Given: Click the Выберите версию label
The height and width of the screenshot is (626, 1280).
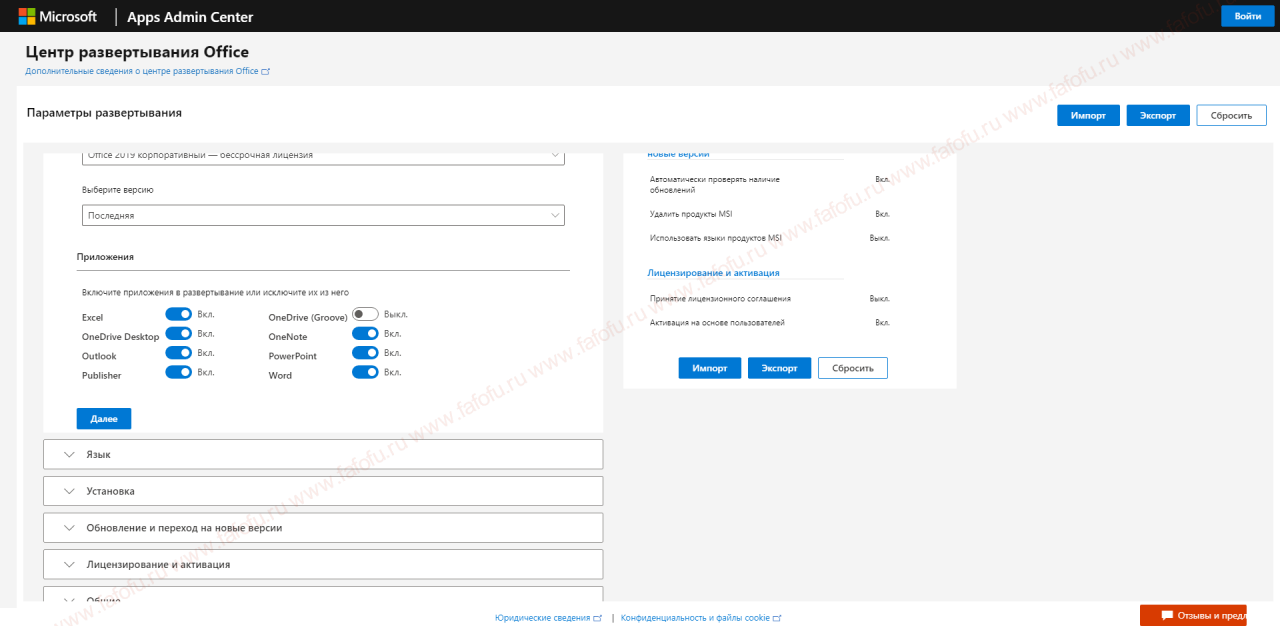Looking at the screenshot, I should [x=118, y=189].
